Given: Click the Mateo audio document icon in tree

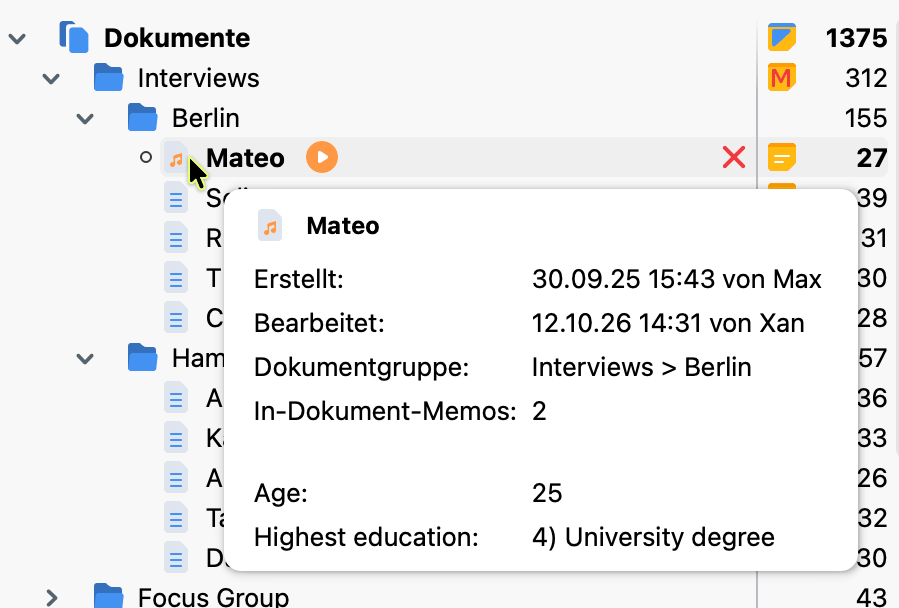Looking at the screenshot, I should point(175,157).
